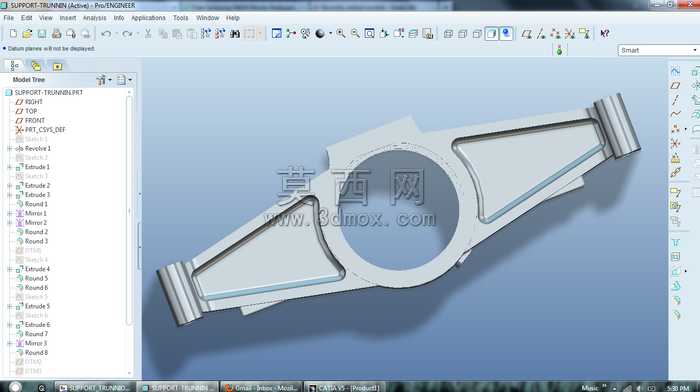Open the Orient mode icon
The image size is (700, 392).
point(305,33)
